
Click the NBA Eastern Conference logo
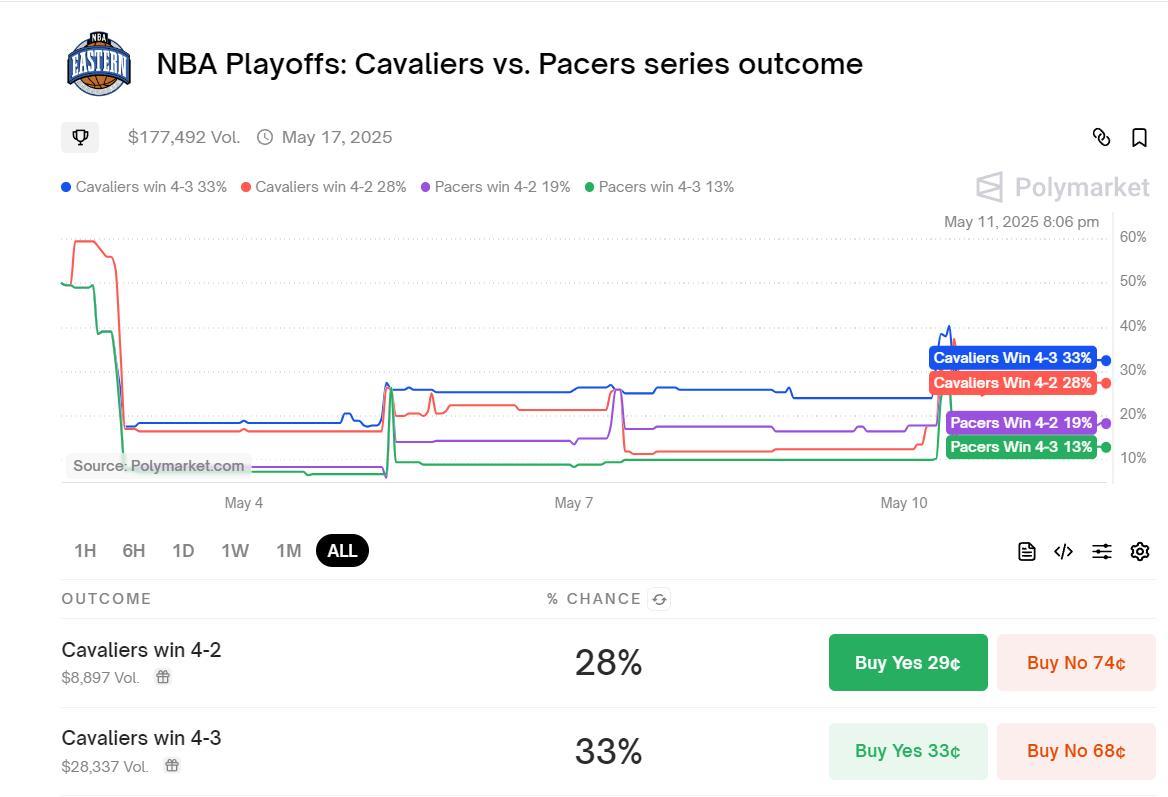[98, 64]
